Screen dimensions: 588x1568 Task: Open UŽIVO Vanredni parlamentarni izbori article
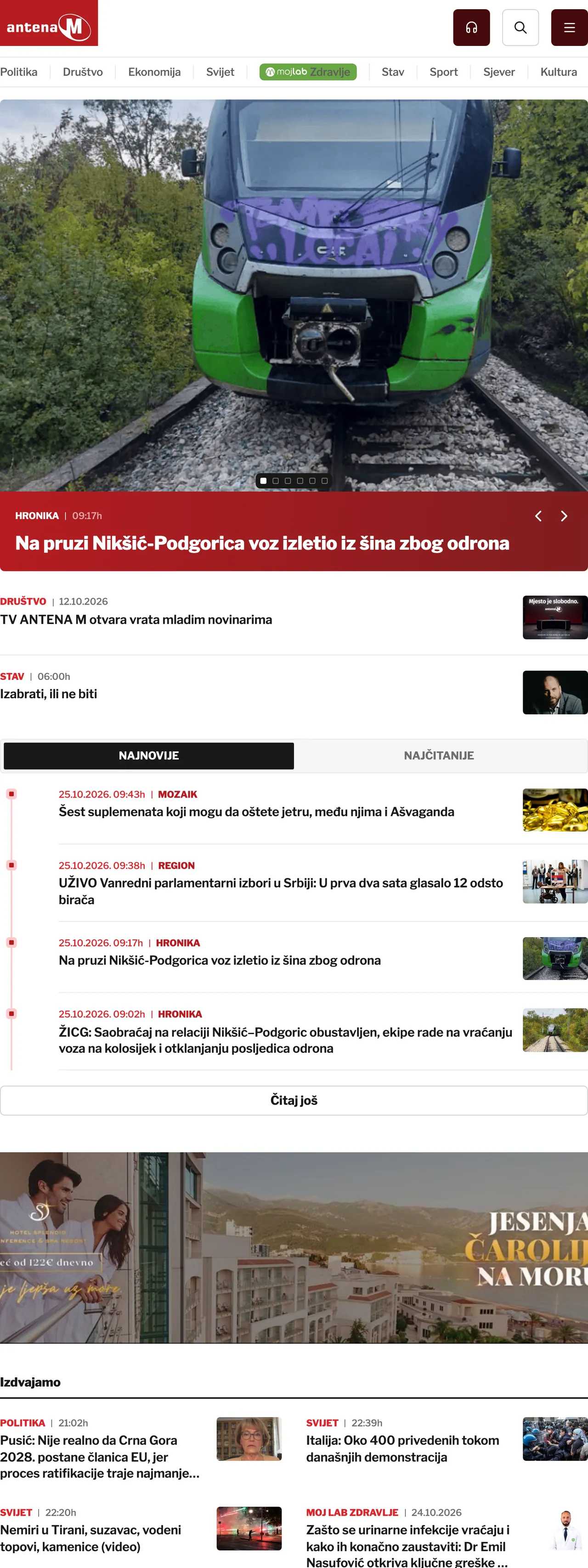click(x=281, y=891)
